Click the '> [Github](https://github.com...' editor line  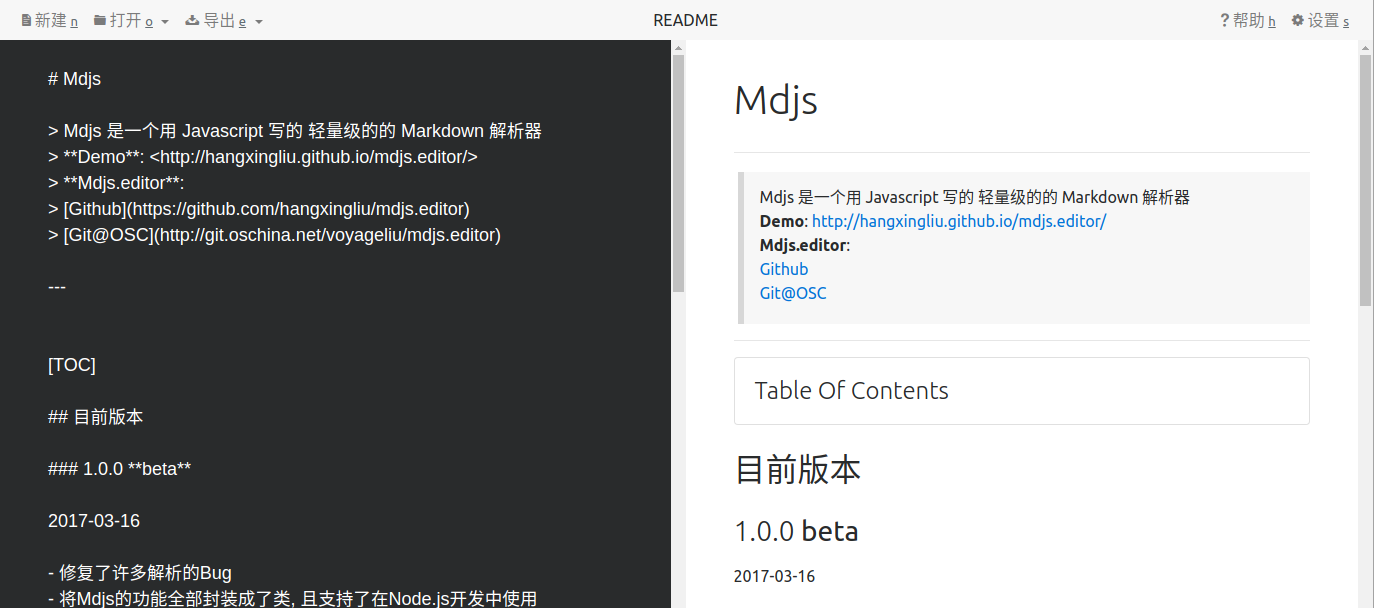click(x=259, y=209)
